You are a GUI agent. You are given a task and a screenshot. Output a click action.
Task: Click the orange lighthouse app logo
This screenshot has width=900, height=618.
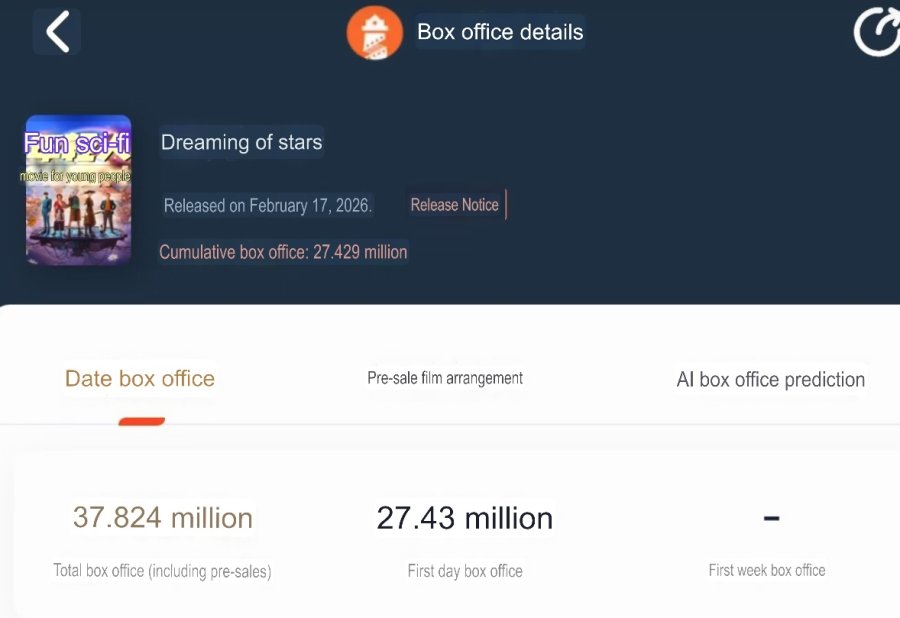(x=374, y=32)
